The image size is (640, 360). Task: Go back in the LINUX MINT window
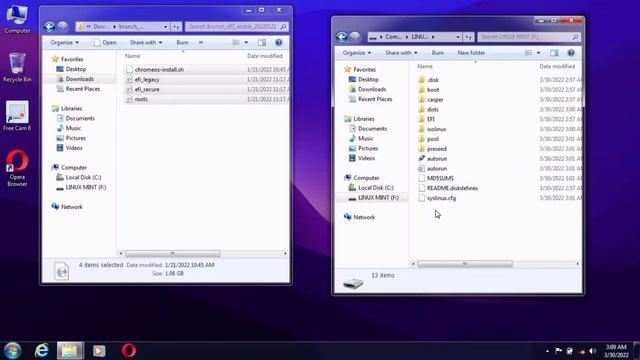pyautogui.click(x=342, y=37)
